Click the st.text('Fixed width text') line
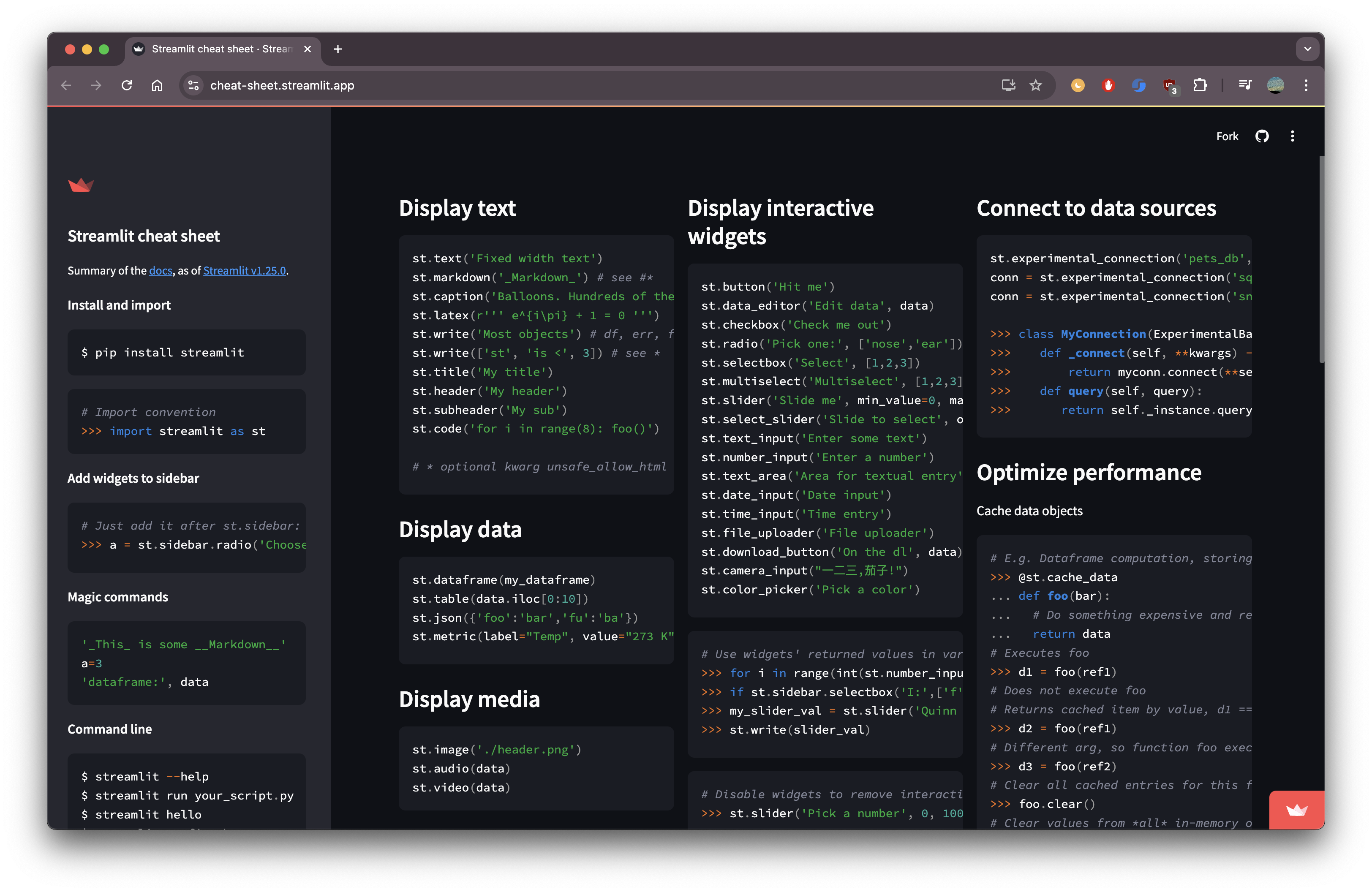Viewport: 1372px width, 892px height. click(x=507, y=258)
